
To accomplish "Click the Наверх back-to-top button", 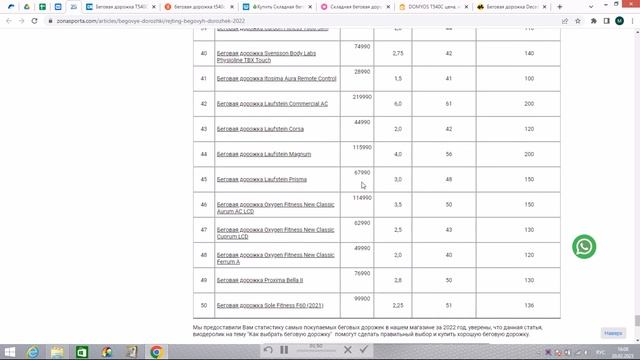I will pyautogui.click(x=613, y=333).
